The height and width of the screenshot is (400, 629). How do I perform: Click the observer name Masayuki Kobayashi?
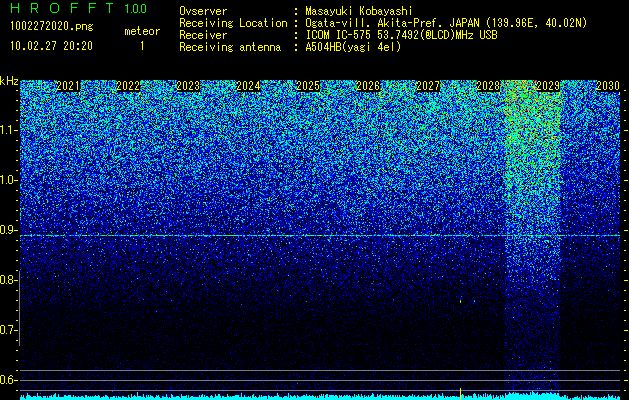(358, 11)
